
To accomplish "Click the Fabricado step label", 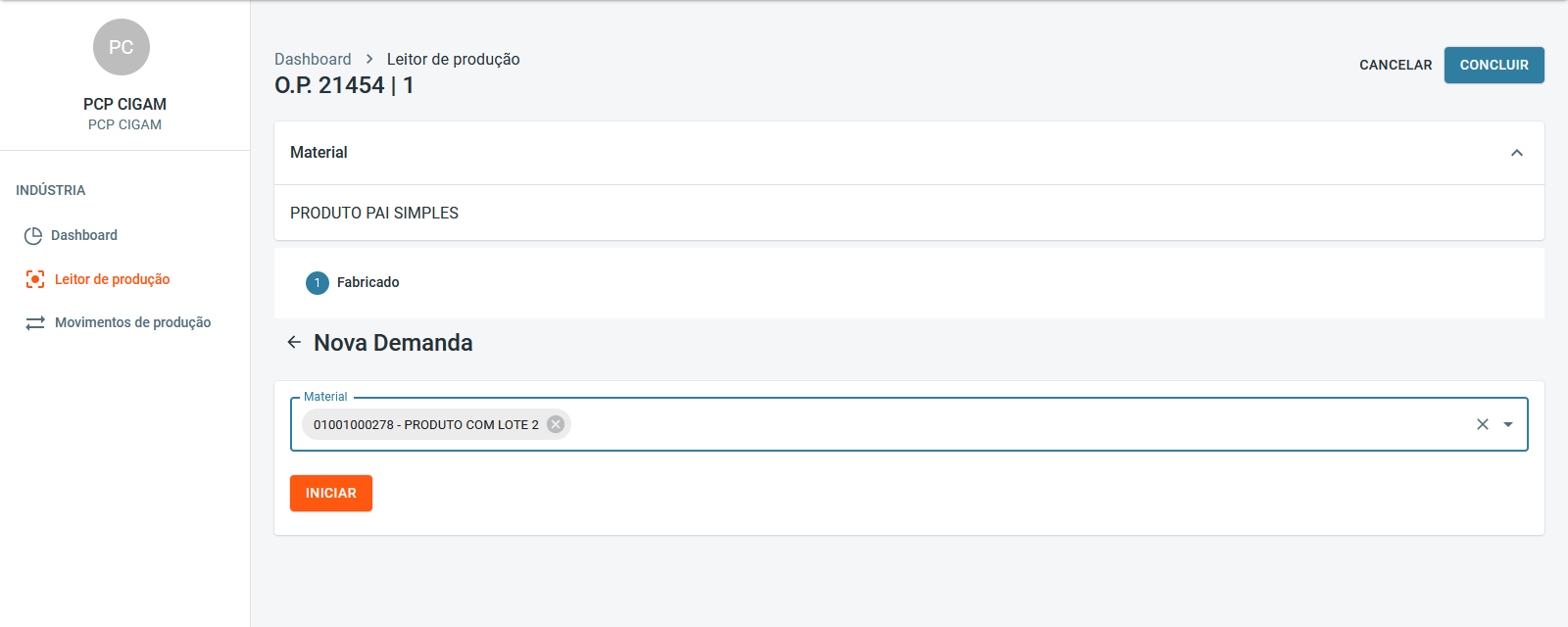I will [x=367, y=282].
